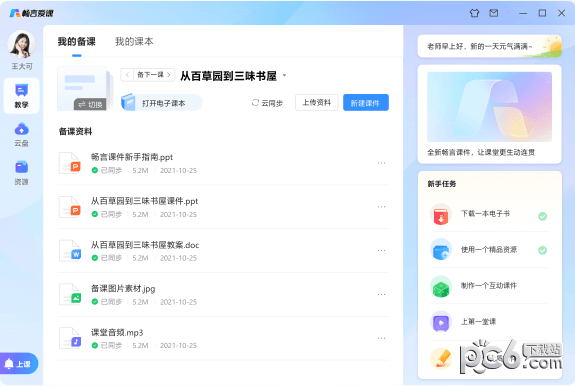Select task text 下载一本电子书
Viewport: 575px width, 386px height.
point(485,214)
